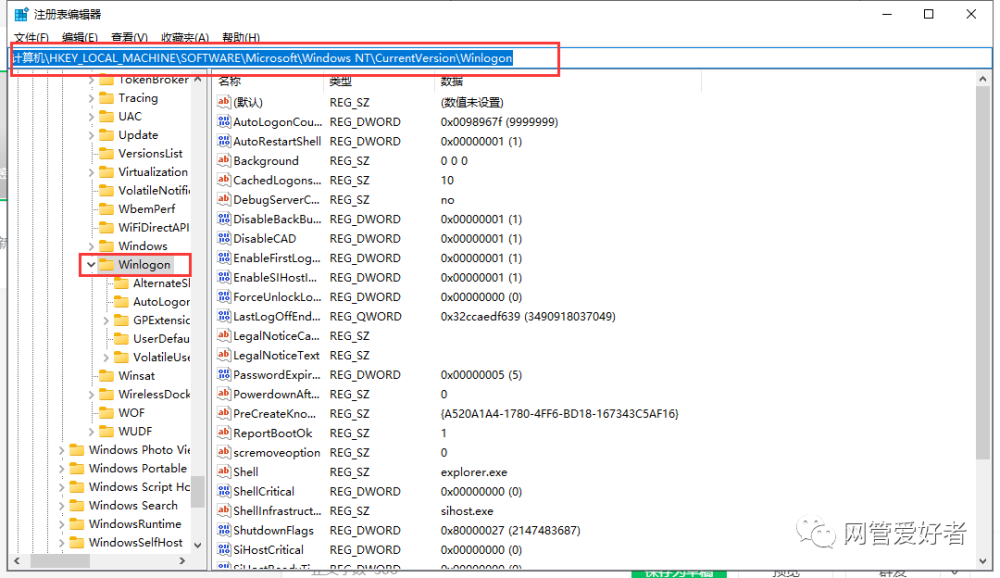Open the 查看(V) menu
Viewport: 1000px width, 578px height.
pyautogui.click(x=129, y=38)
